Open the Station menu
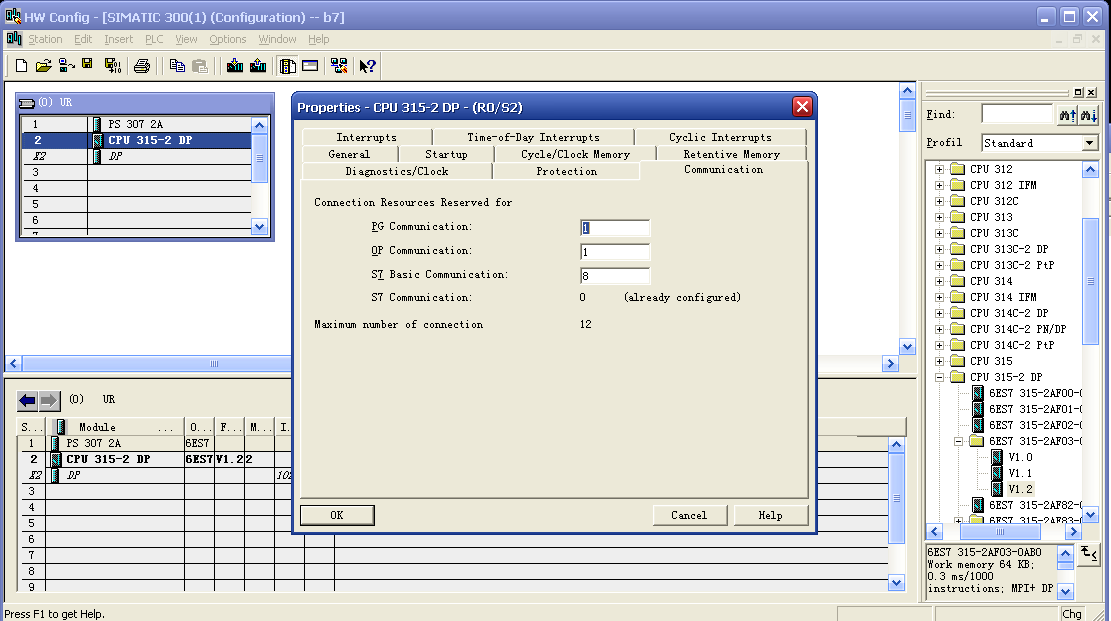This screenshot has width=1111, height=621. 45,39
